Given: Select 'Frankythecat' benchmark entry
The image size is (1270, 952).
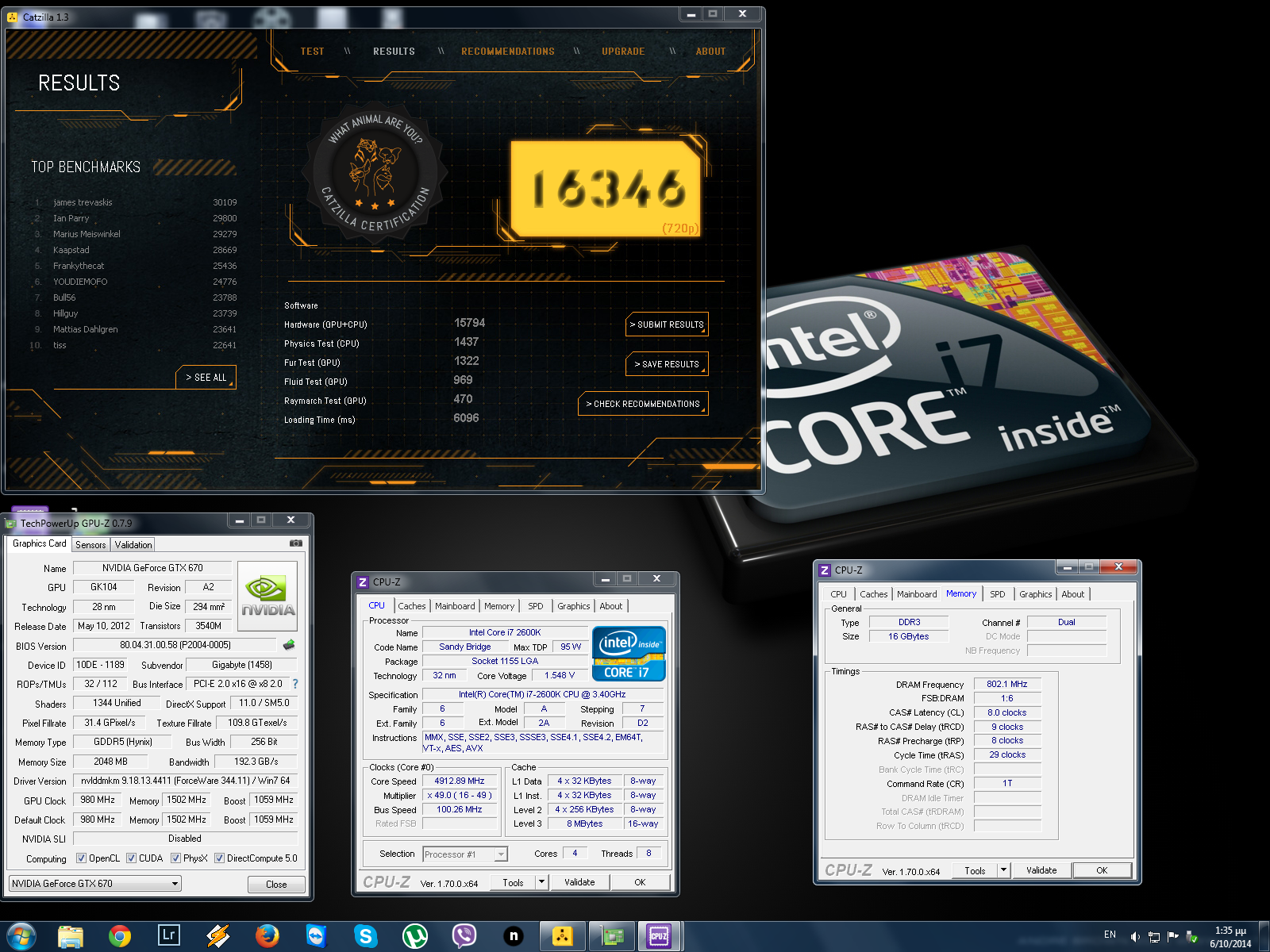Looking at the screenshot, I should tap(79, 266).
